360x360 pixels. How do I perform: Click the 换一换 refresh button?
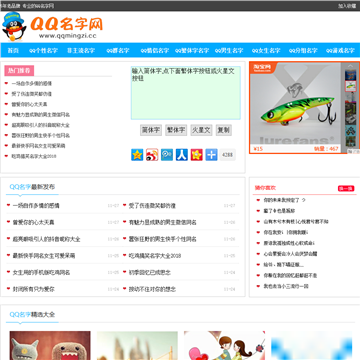(x=346, y=188)
